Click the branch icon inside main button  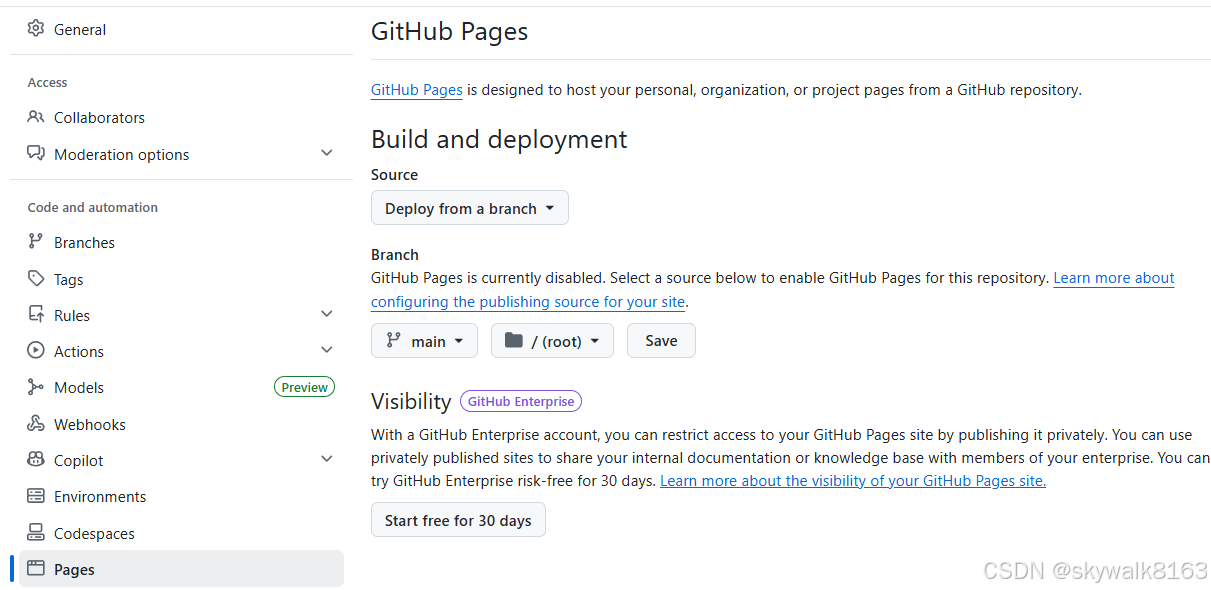[394, 341]
